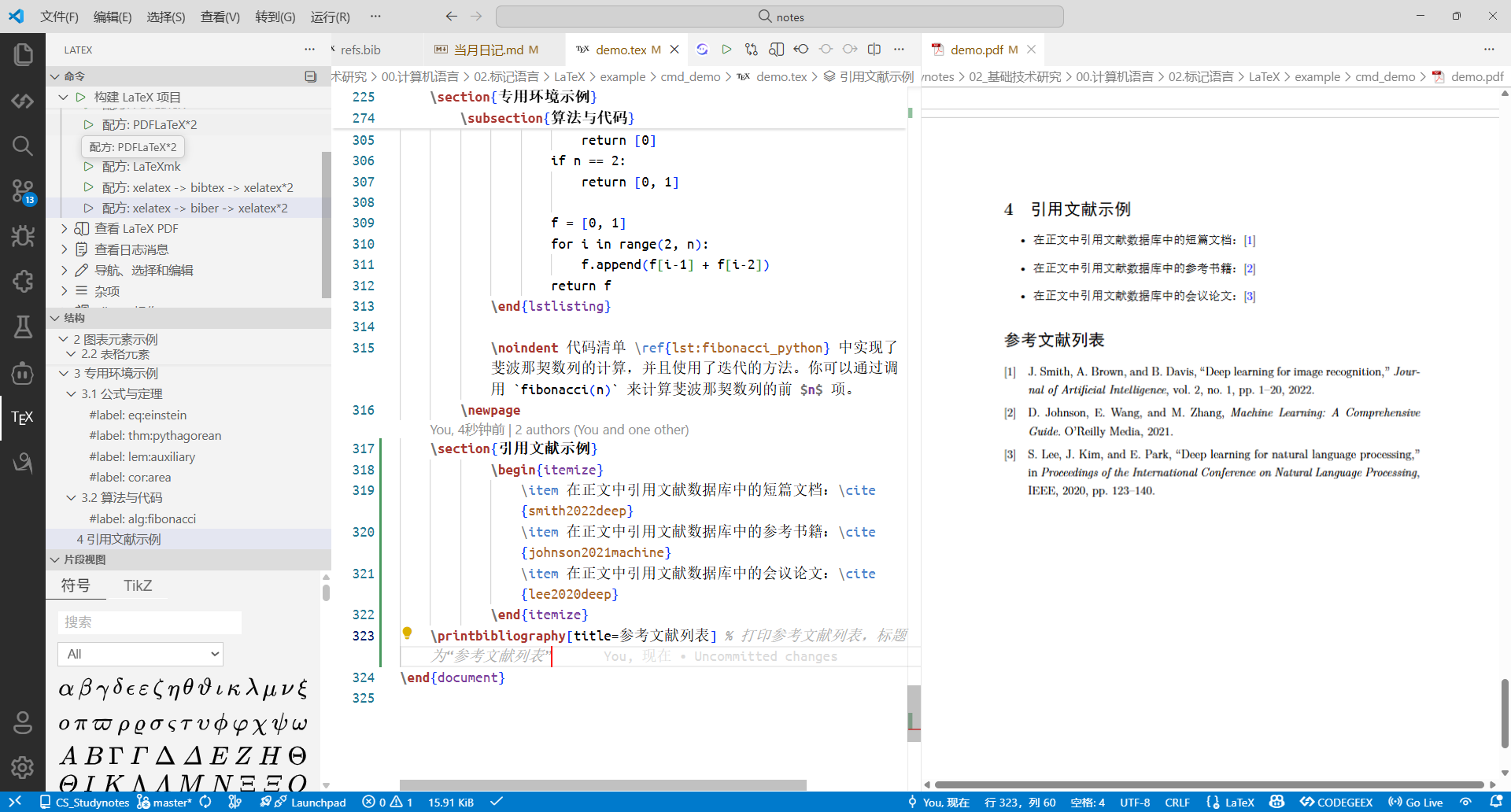The height and width of the screenshot is (812, 1511).
Task: Expand the 查看 LaTeX PDF node
Action: coord(64,229)
